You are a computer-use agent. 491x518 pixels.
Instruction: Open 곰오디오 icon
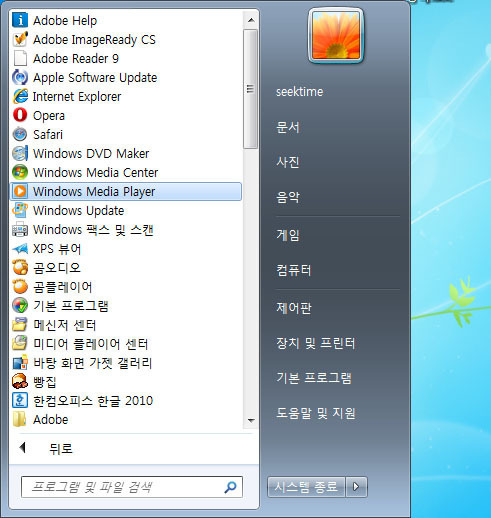pyautogui.click(x=20, y=267)
